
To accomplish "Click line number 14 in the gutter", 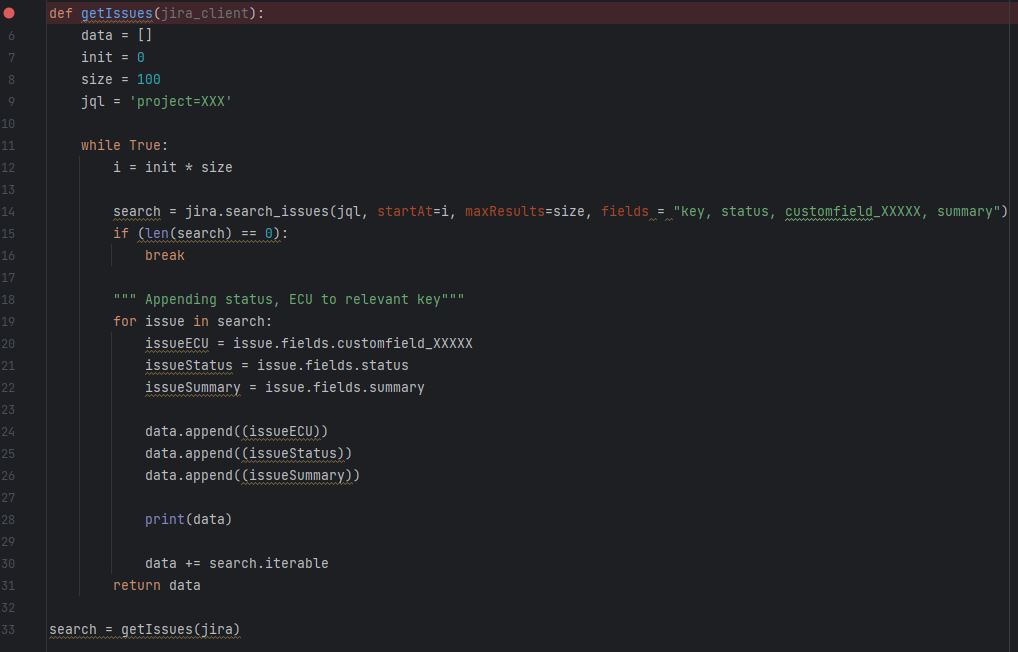I will pyautogui.click(x=8, y=212).
